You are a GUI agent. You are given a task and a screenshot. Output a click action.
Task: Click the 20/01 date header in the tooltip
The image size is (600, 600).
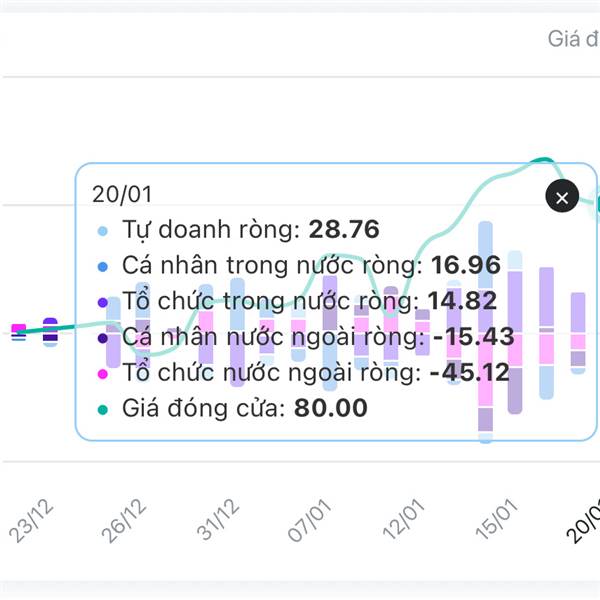tap(115, 195)
